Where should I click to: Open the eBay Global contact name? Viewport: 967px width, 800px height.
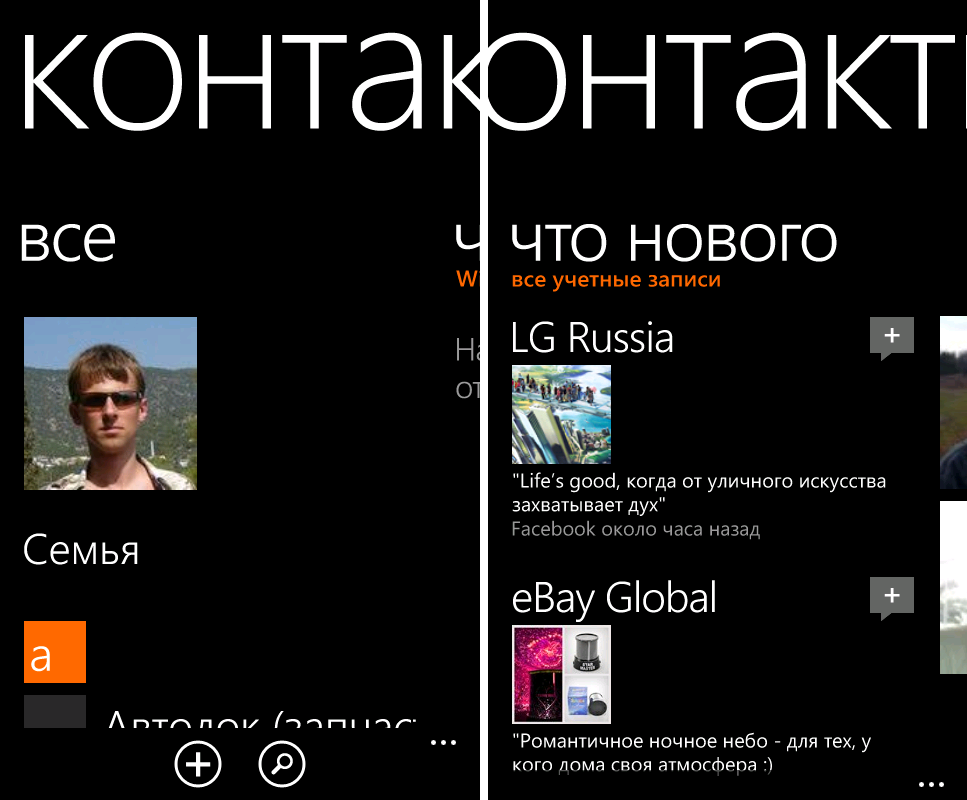pyautogui.click(x=614, y=598)
